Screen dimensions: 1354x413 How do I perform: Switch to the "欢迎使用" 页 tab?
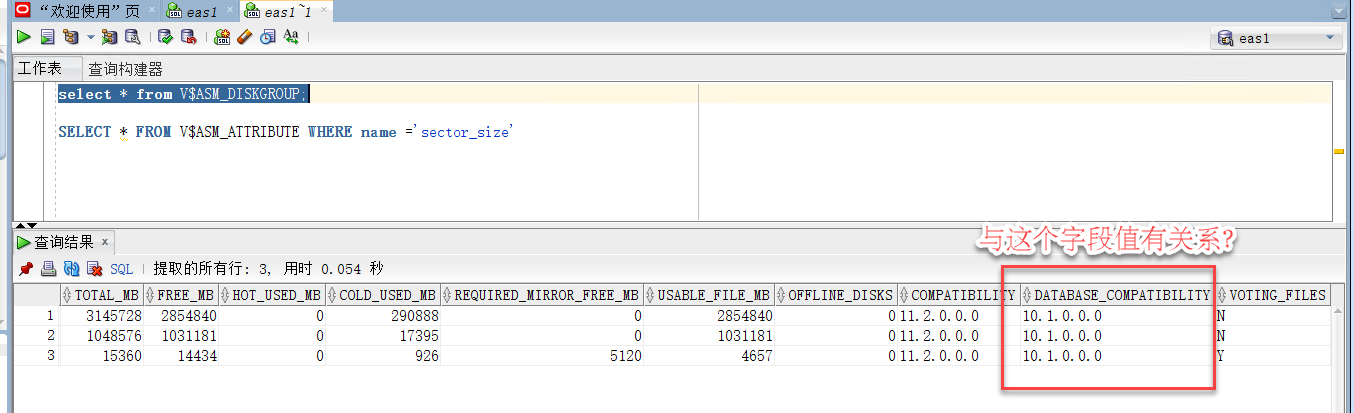88,11
